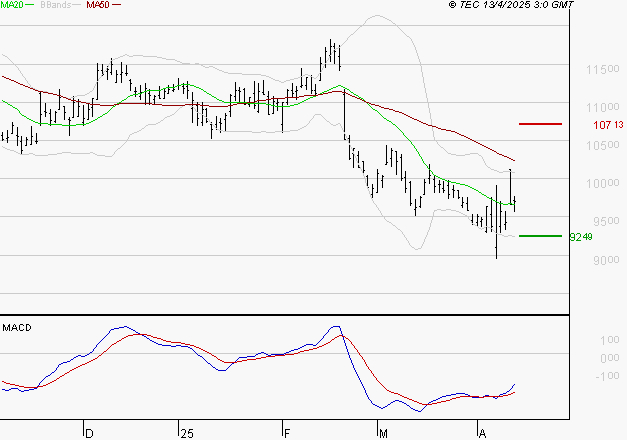Click the A month marker on time axis
627x440 pixels.
tap(482, 434)
